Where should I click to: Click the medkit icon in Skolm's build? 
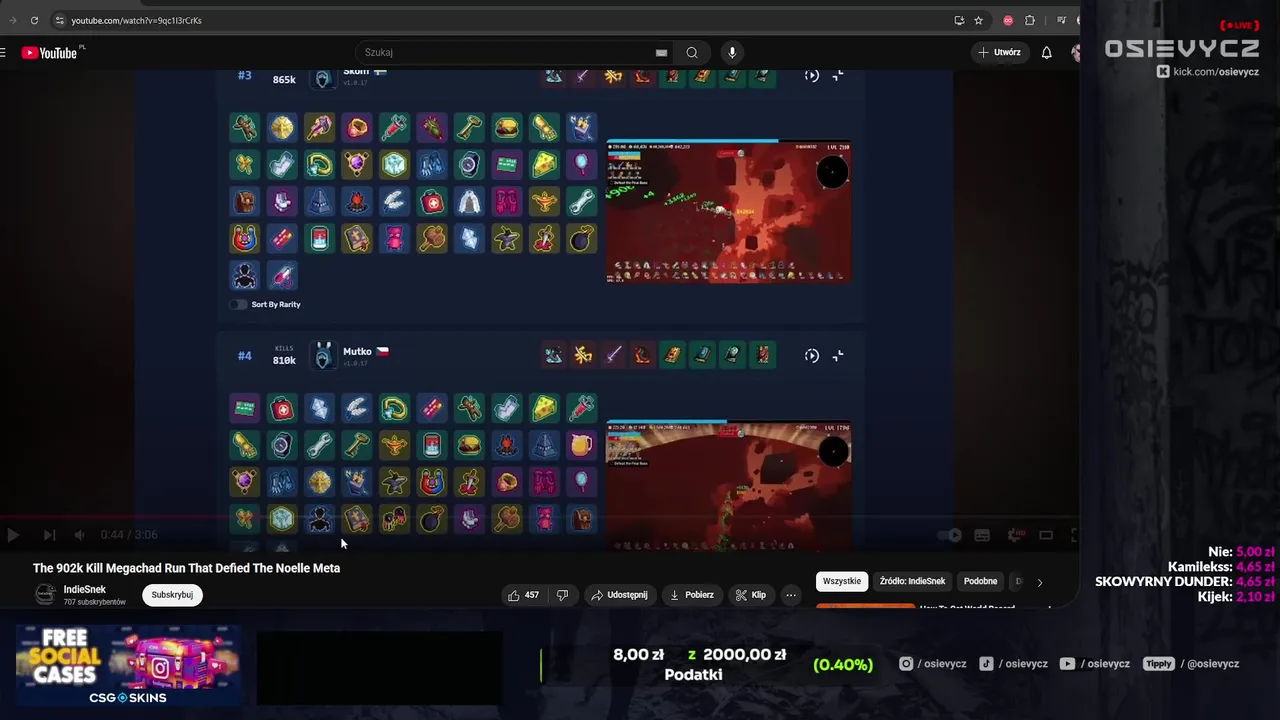pos(432,201)
